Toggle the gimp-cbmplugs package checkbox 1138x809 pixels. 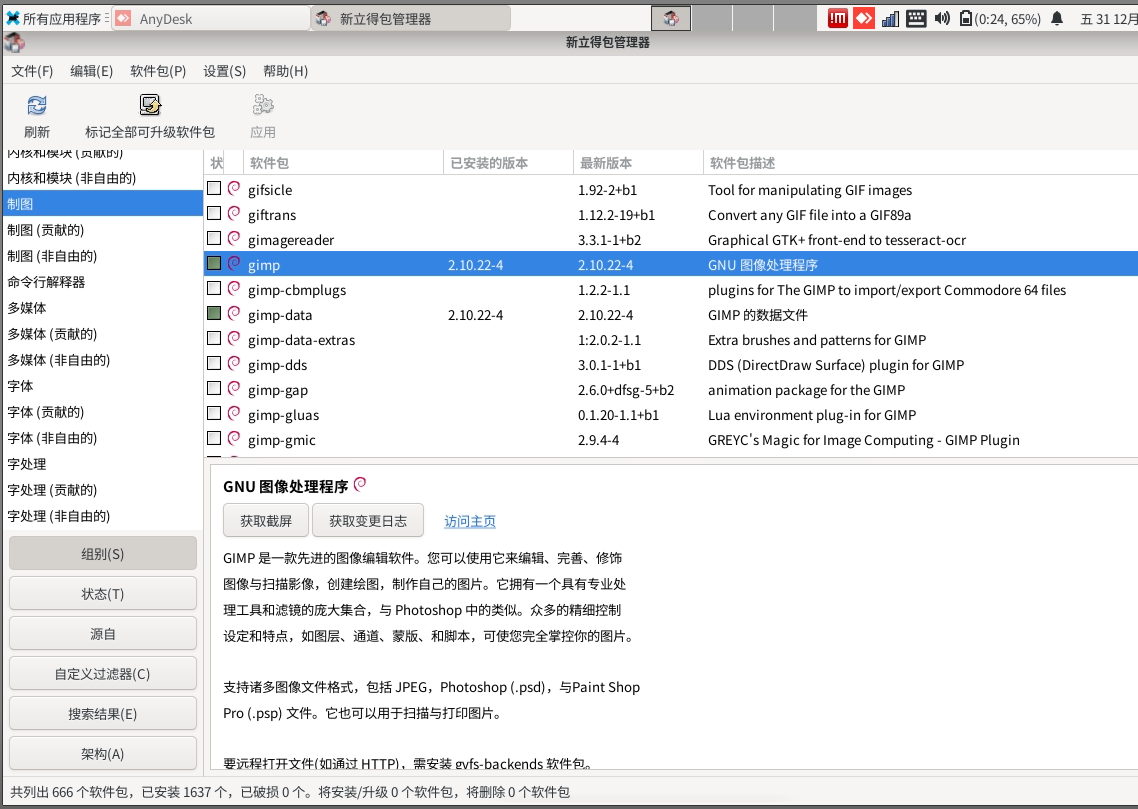(x=214, y=289)
